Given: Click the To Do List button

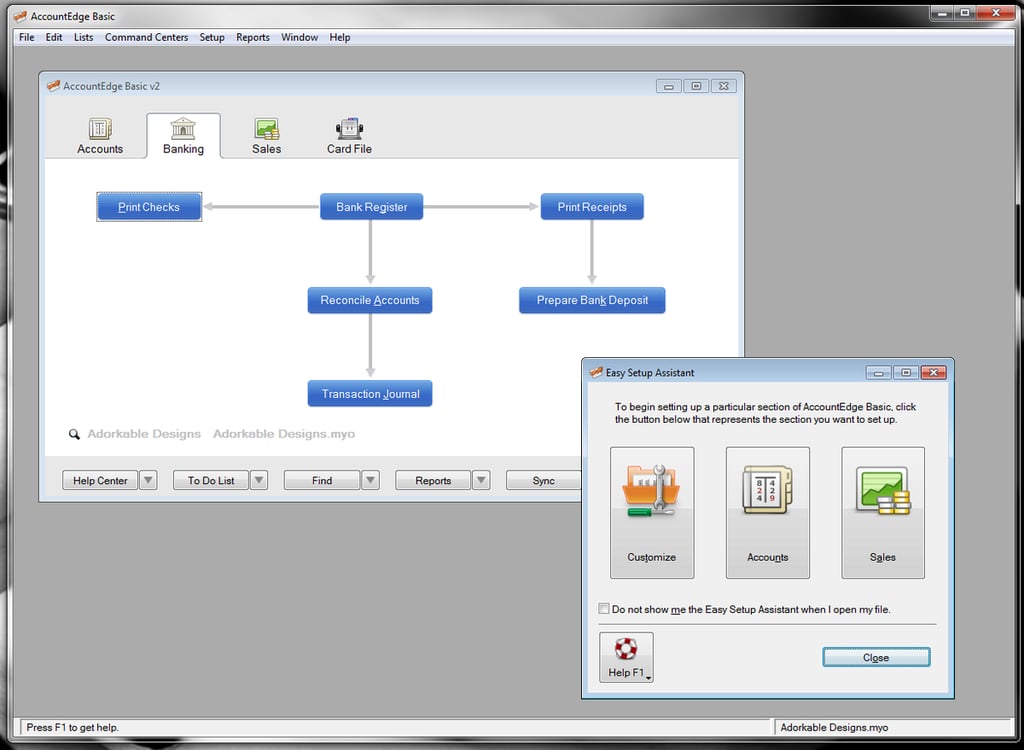Looking at the screenshot, I should click(211, 480).
